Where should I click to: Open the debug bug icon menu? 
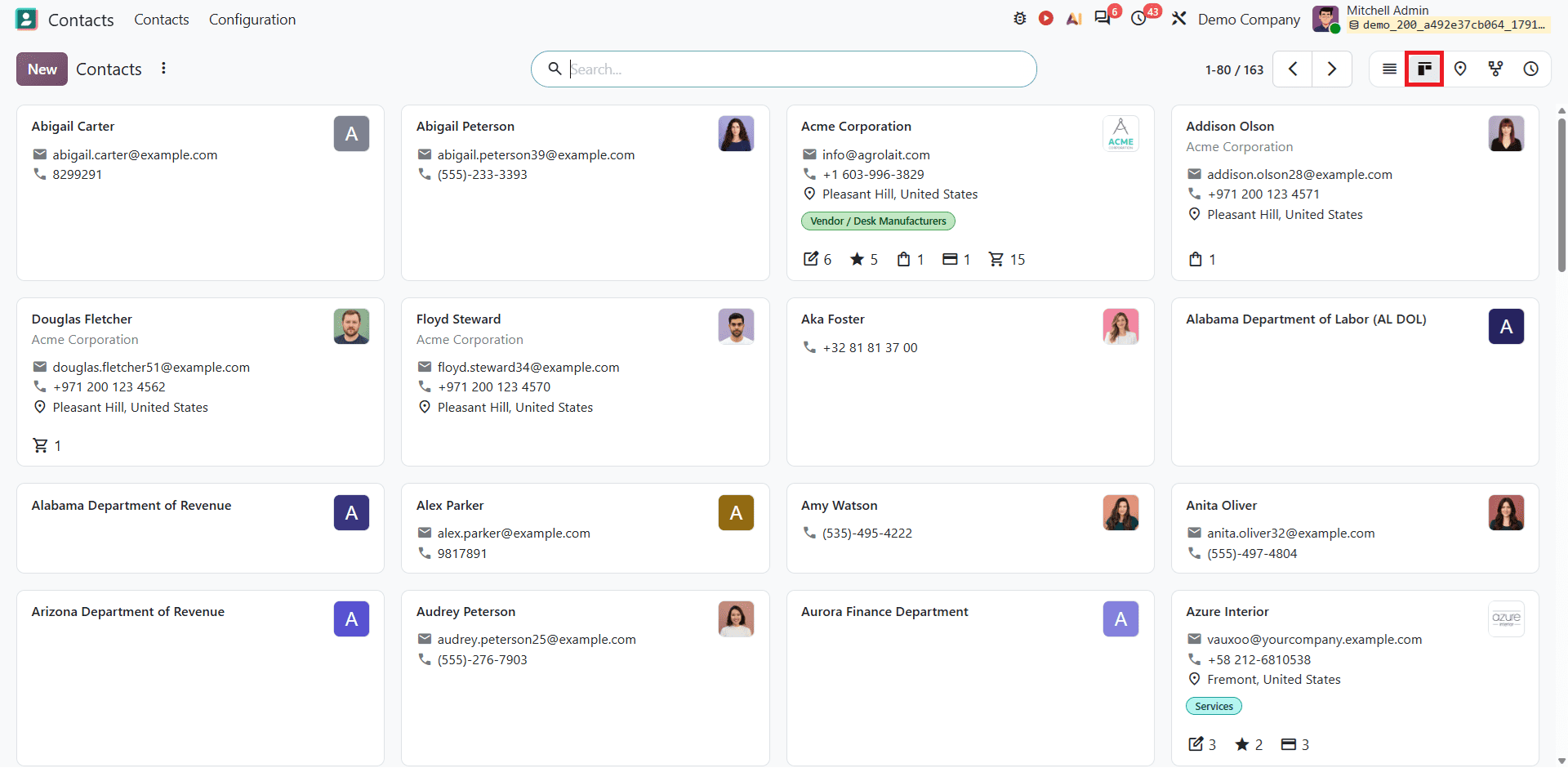coord(1019,19)
